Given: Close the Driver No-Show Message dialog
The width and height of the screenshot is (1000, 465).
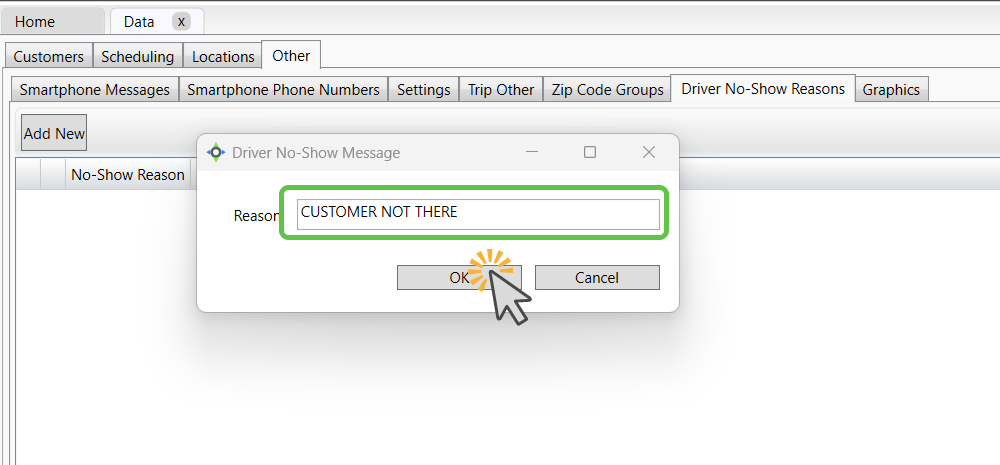Looking at the screenshot, I should (x=649, y=152).
